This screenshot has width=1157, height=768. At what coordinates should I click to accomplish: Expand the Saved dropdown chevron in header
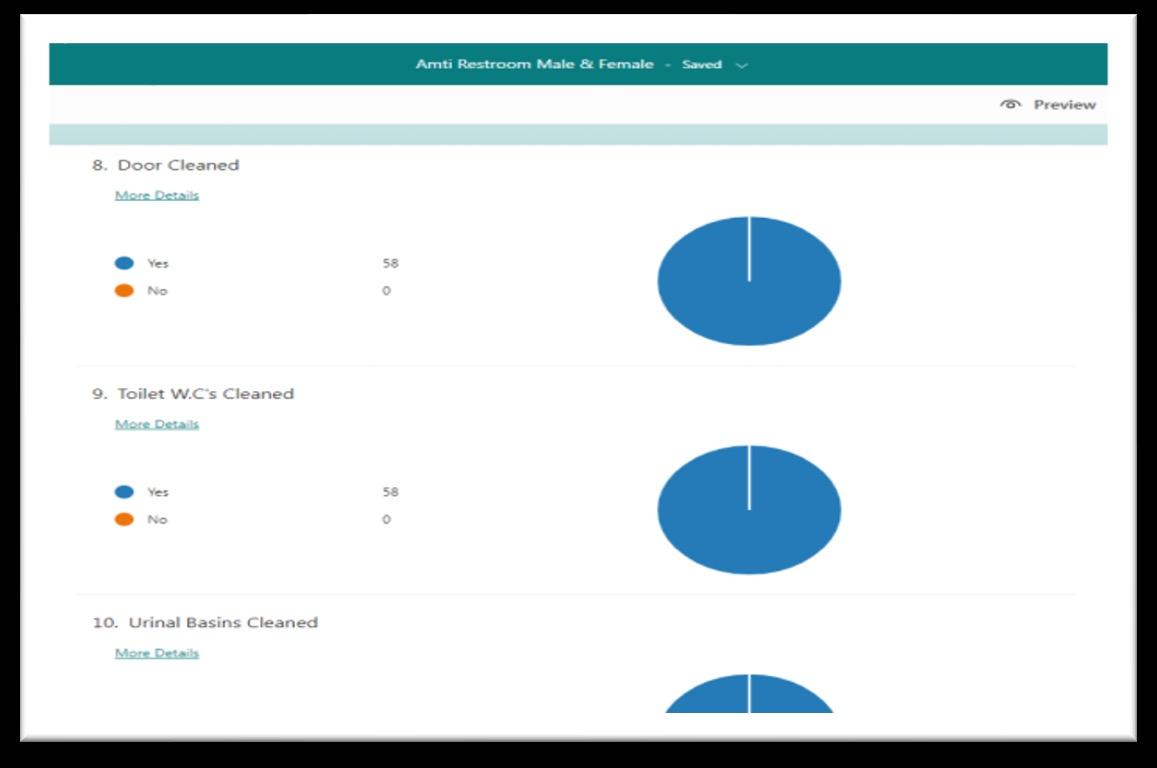742,65
